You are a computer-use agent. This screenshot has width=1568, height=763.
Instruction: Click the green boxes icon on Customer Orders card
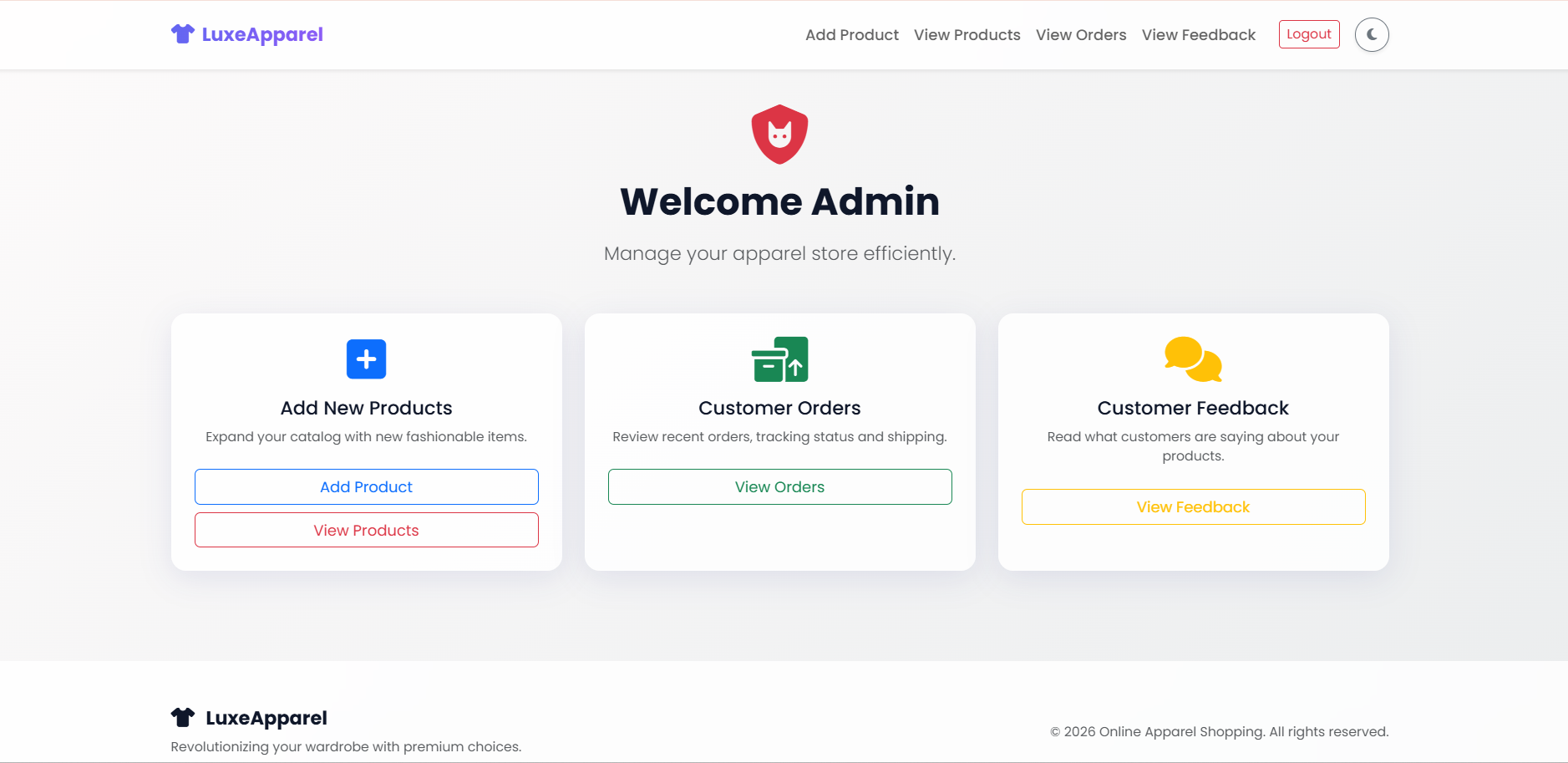coord(779,359)
